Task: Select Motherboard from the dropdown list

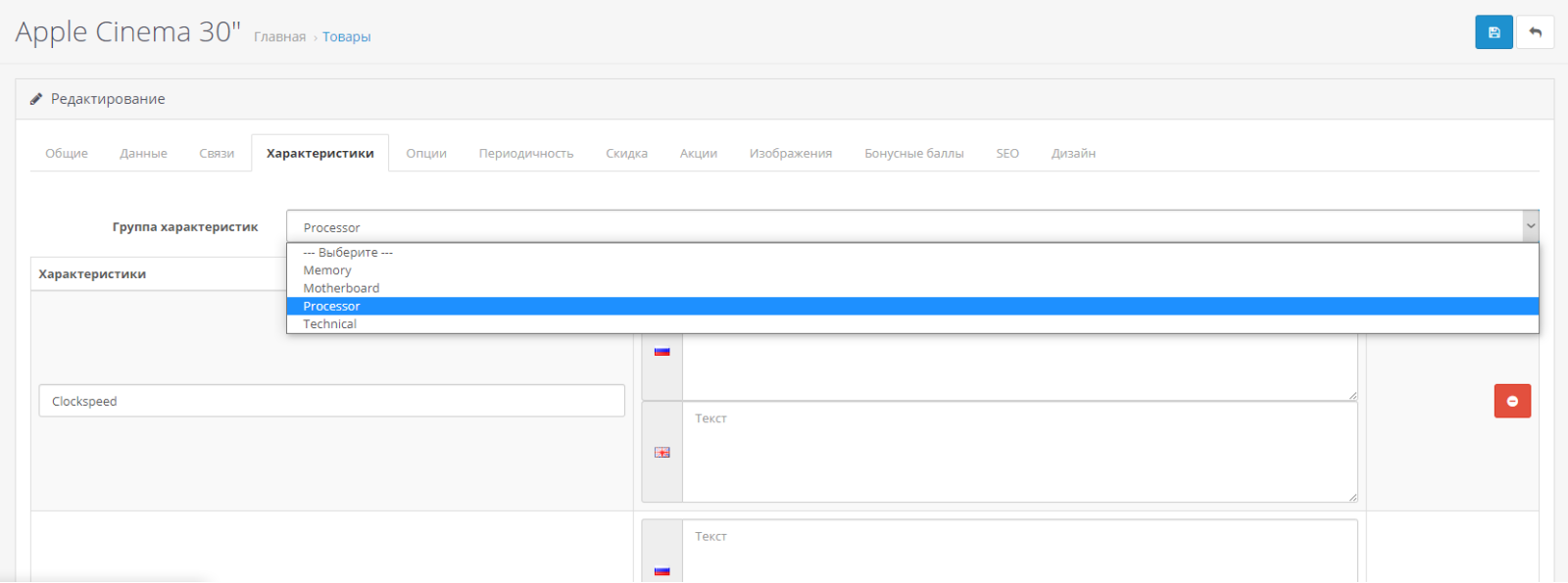Action: [x=912, y=288]
